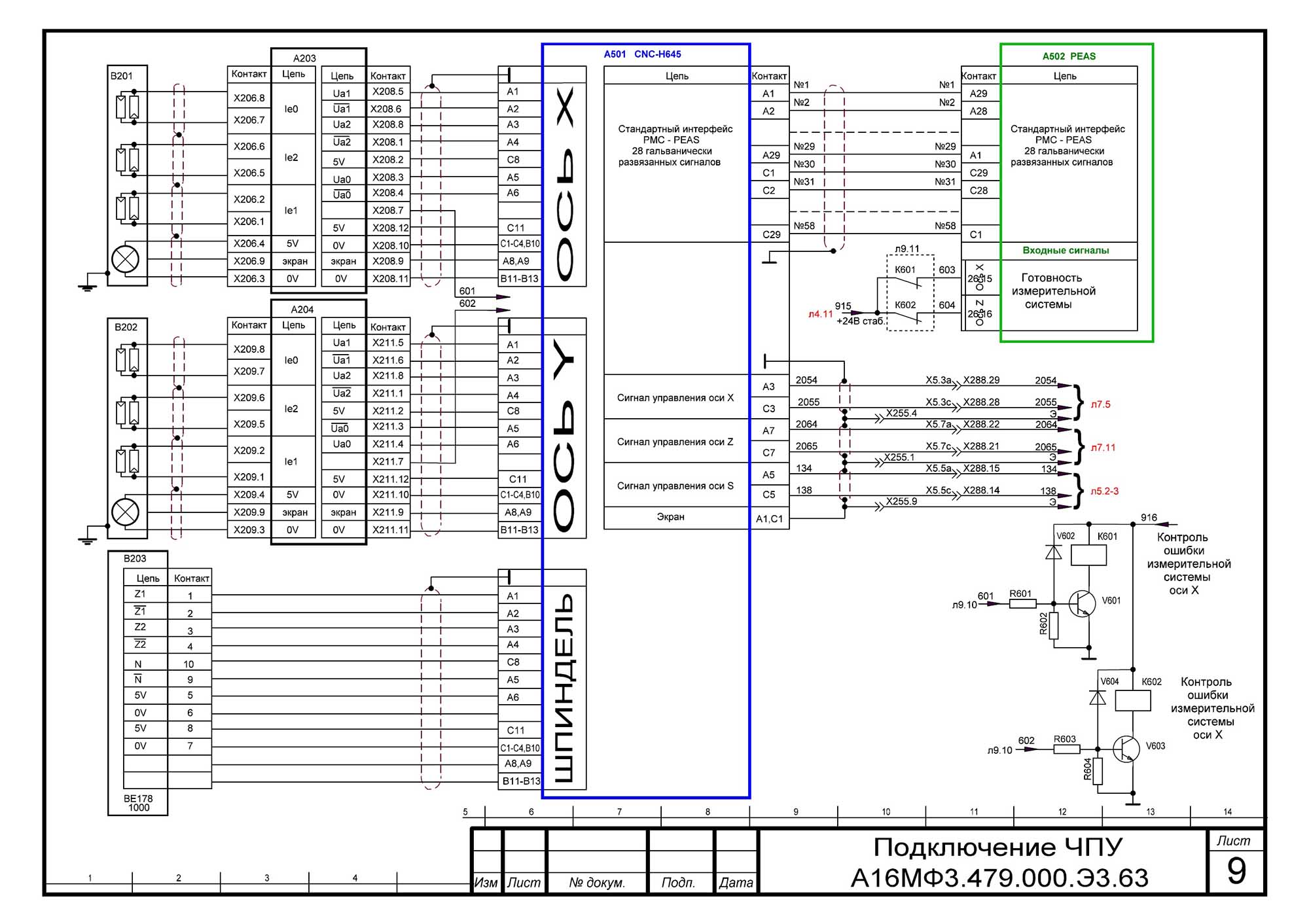Click the V601 transistor symbol
The height and width of the screenshot is (924, 1309).
pos(1082,603)
